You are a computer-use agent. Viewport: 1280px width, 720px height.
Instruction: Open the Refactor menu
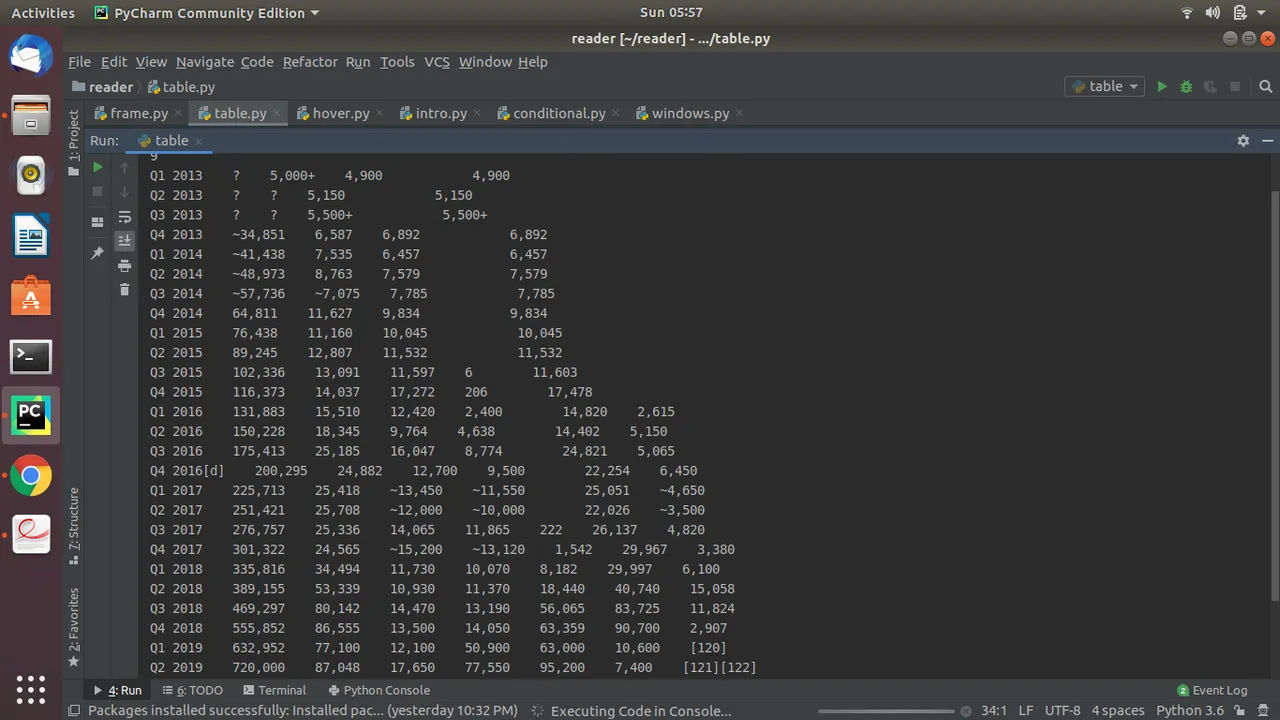310,62
